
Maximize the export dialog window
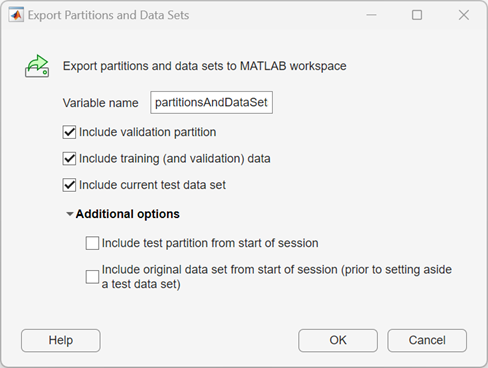[x=417, y=15]
